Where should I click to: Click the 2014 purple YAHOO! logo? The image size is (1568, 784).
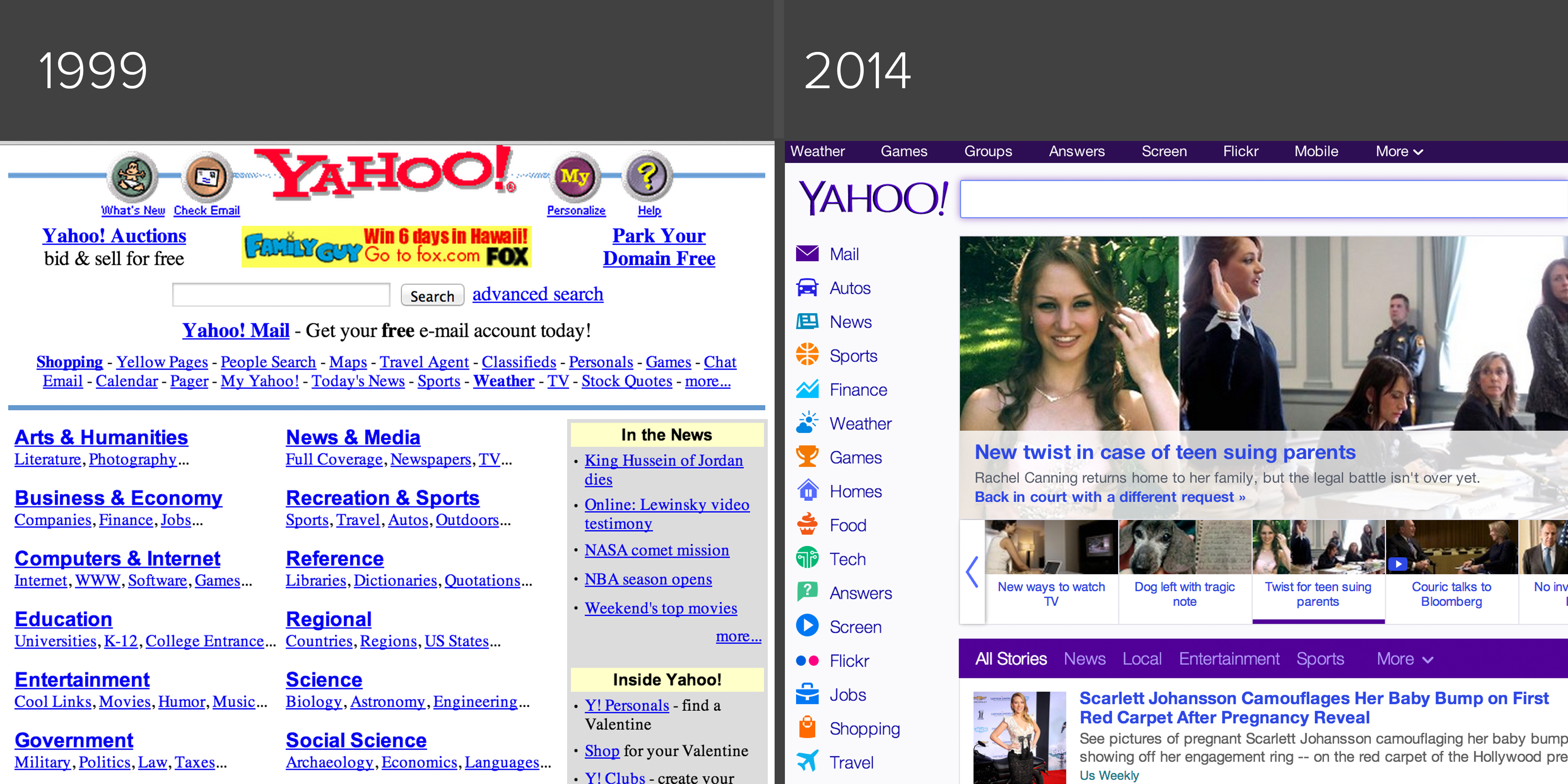point(873,198)
